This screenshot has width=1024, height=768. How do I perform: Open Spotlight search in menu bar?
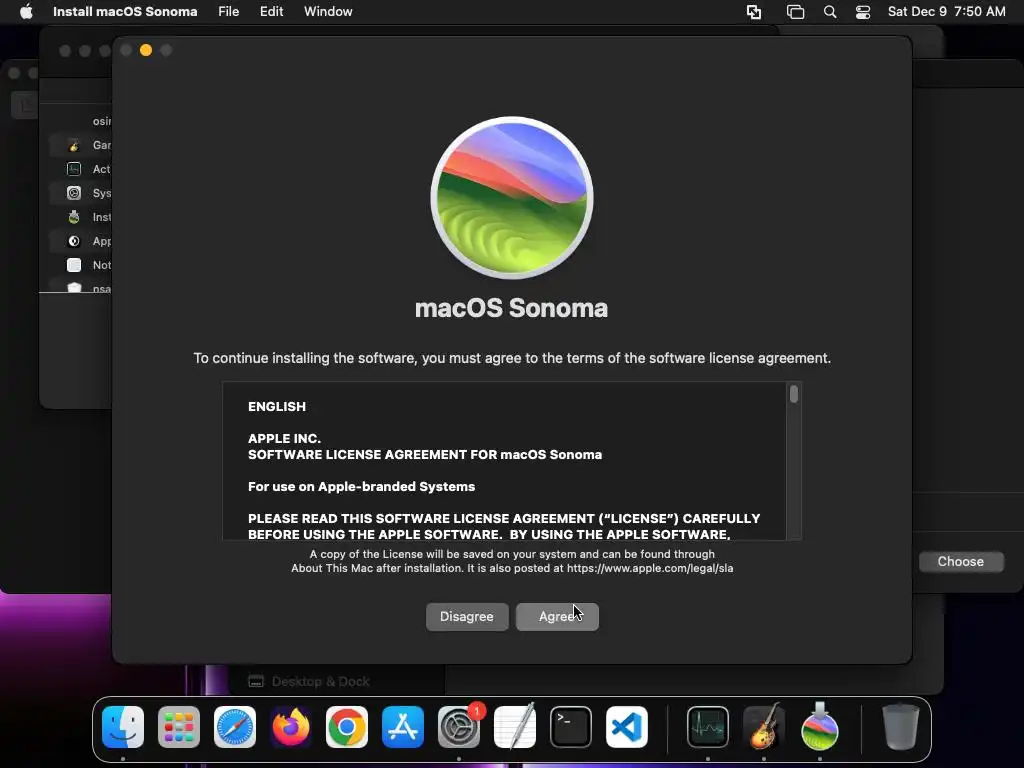(829, 12)
